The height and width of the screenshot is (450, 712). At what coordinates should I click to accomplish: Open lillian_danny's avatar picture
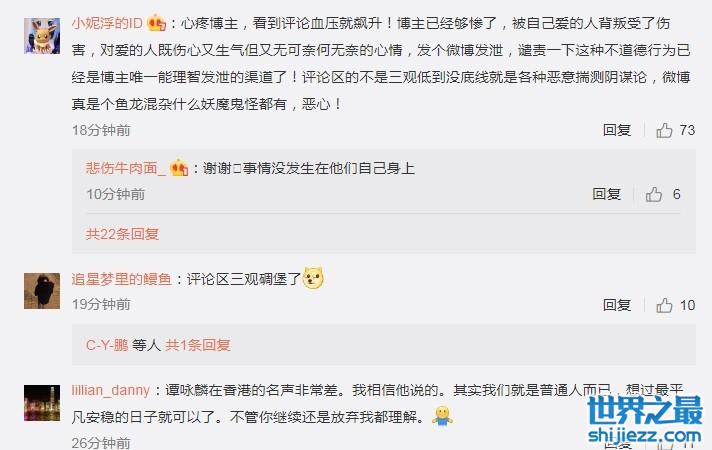(x=42, y=403)
